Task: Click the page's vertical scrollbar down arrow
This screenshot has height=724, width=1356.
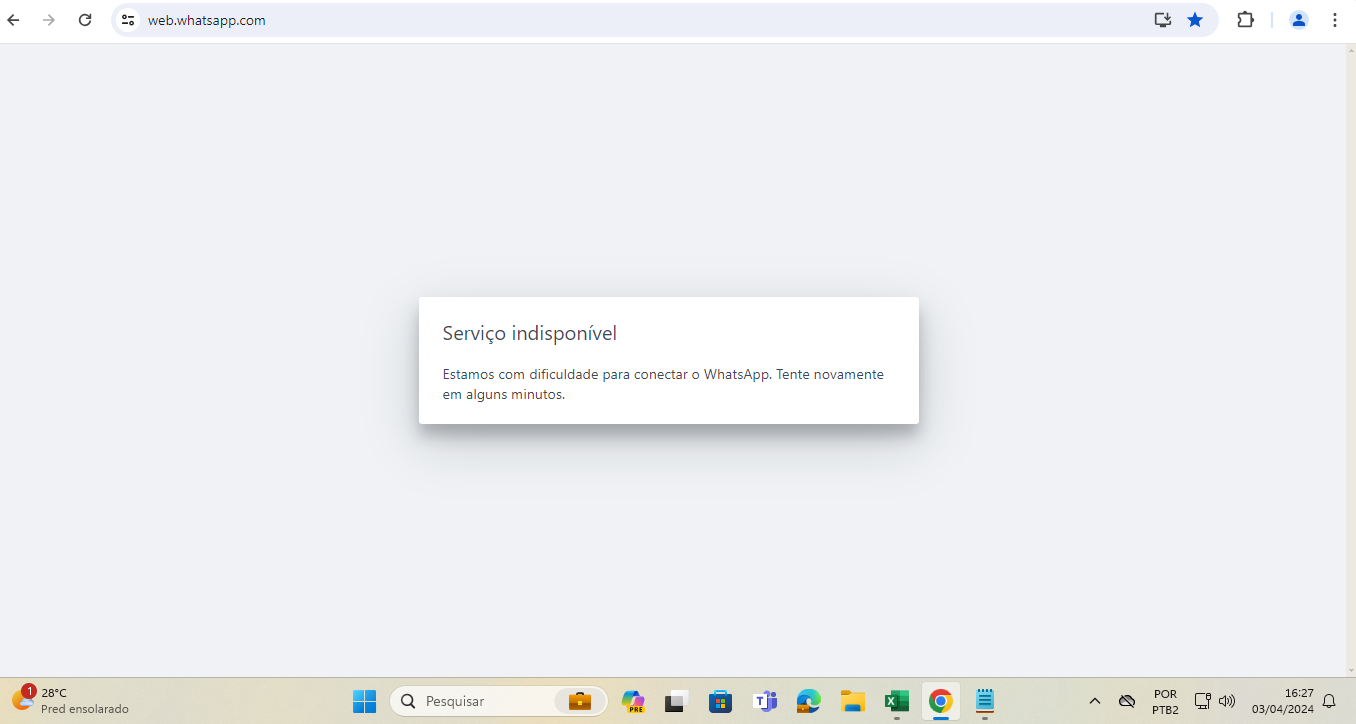Action: pyautogui.click(x=1350, y=670)
